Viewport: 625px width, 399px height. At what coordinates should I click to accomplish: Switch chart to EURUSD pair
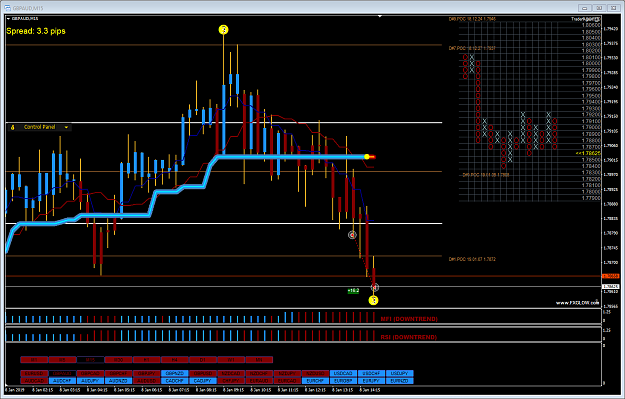click(34, 373)
